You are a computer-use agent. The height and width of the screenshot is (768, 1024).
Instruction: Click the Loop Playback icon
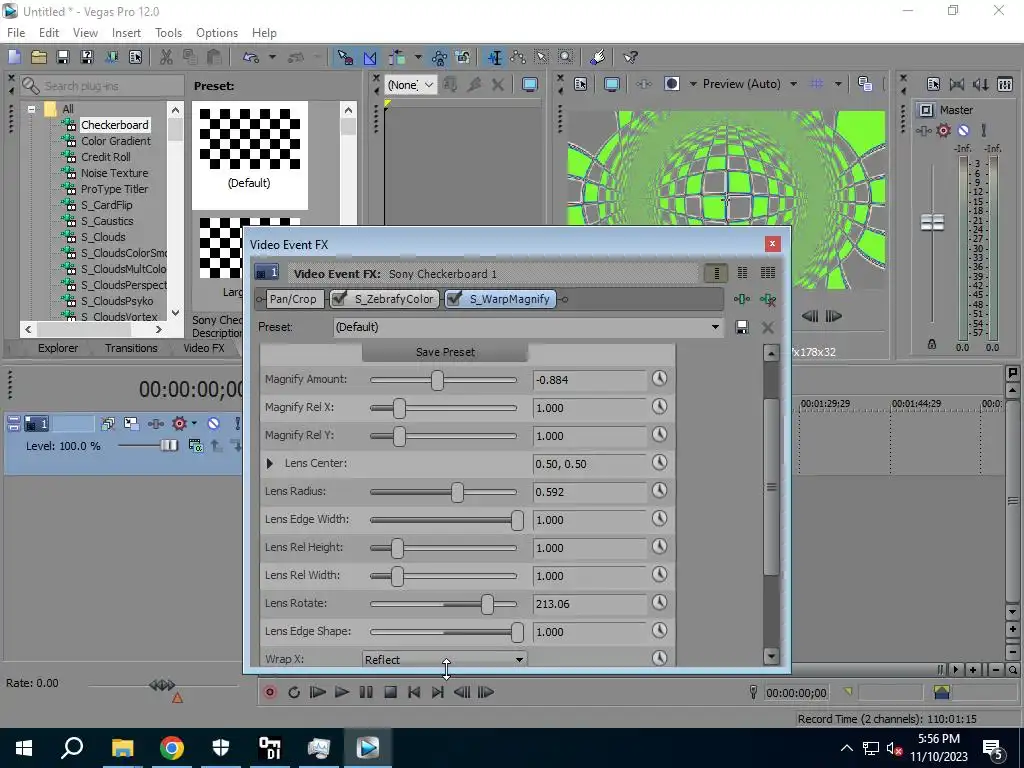click(x=294, y=692)
